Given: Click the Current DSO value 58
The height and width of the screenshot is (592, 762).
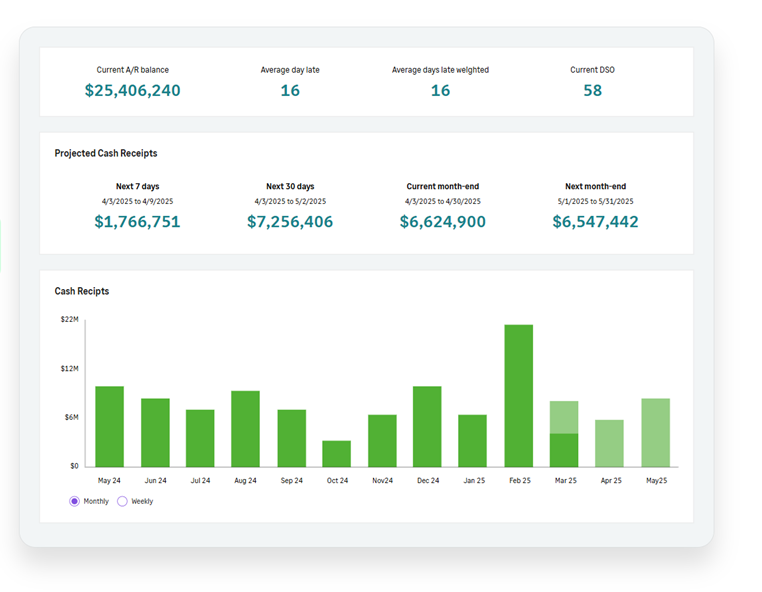Looking at the screenshot, I should click(593, 91).
